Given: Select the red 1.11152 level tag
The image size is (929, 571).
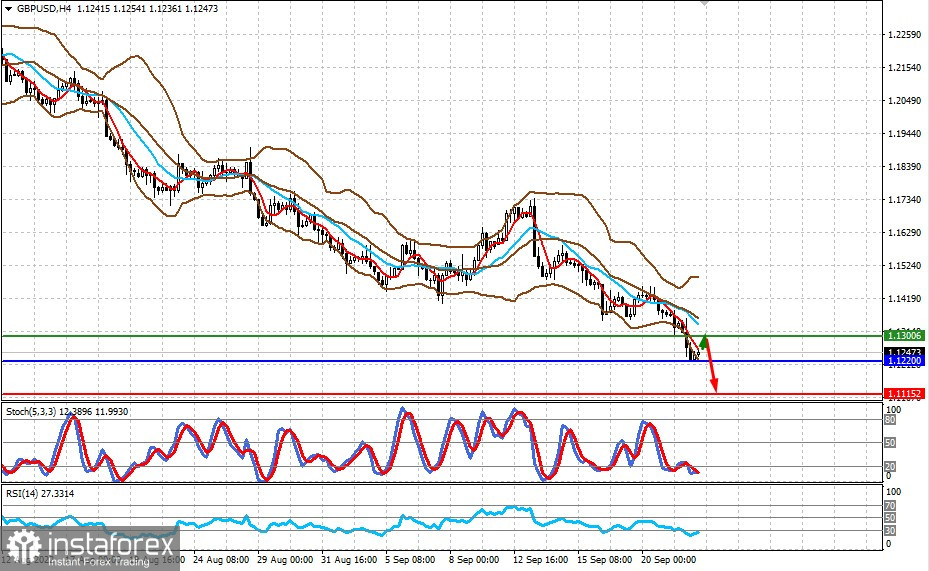Looking at the screenshot, I should [904, 393].
